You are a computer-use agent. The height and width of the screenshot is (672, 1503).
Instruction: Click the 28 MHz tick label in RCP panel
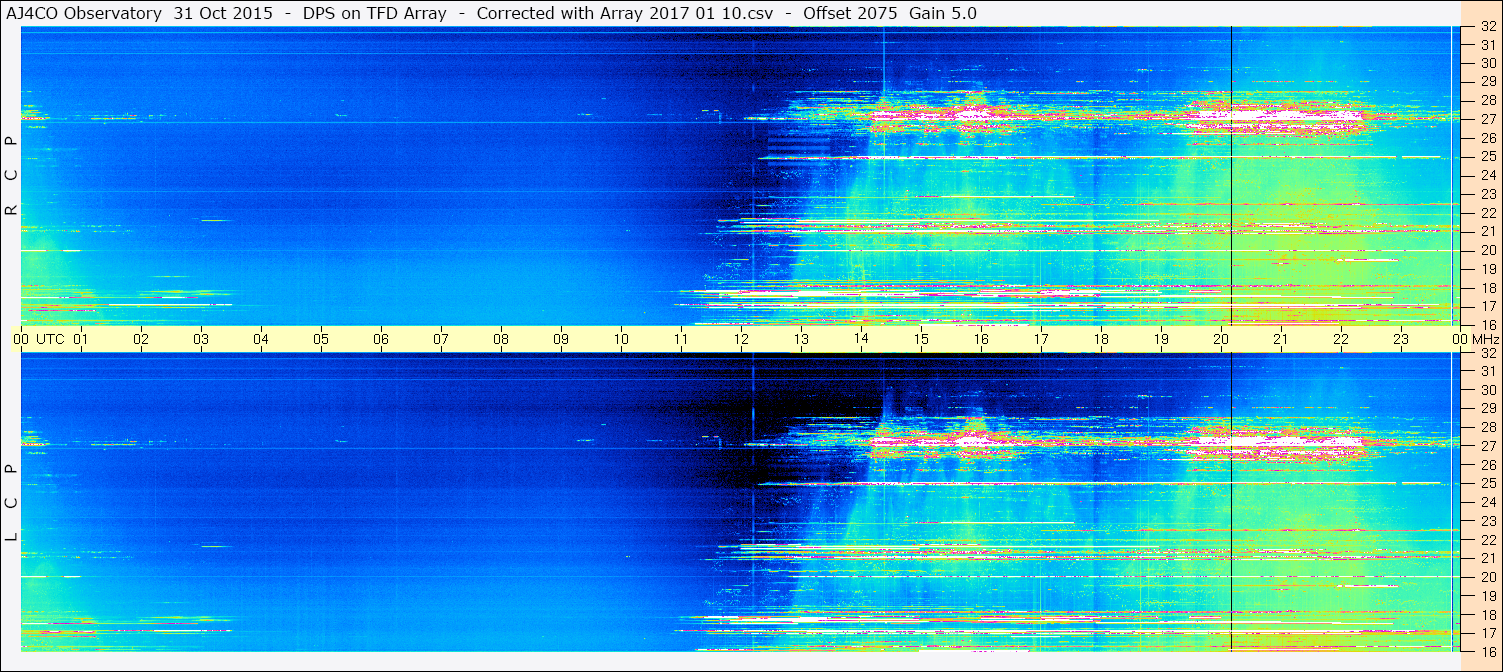1487,100
